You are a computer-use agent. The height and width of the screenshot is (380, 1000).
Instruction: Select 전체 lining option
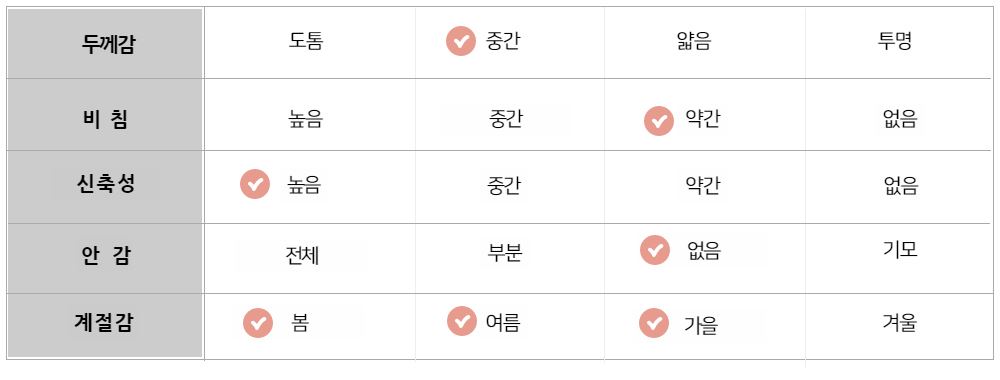(302, 256)
